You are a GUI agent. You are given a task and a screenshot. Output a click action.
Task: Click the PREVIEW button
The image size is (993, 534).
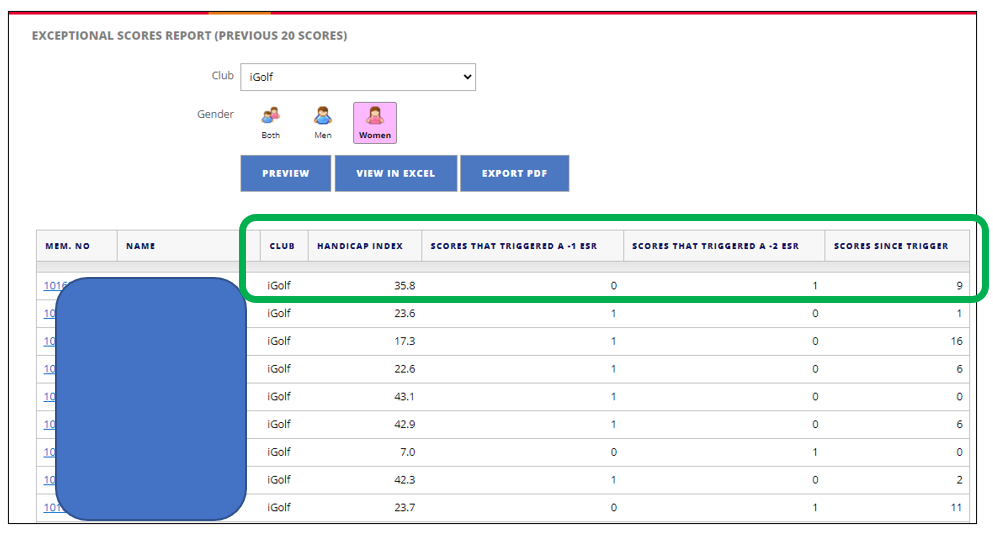point(286,173)
